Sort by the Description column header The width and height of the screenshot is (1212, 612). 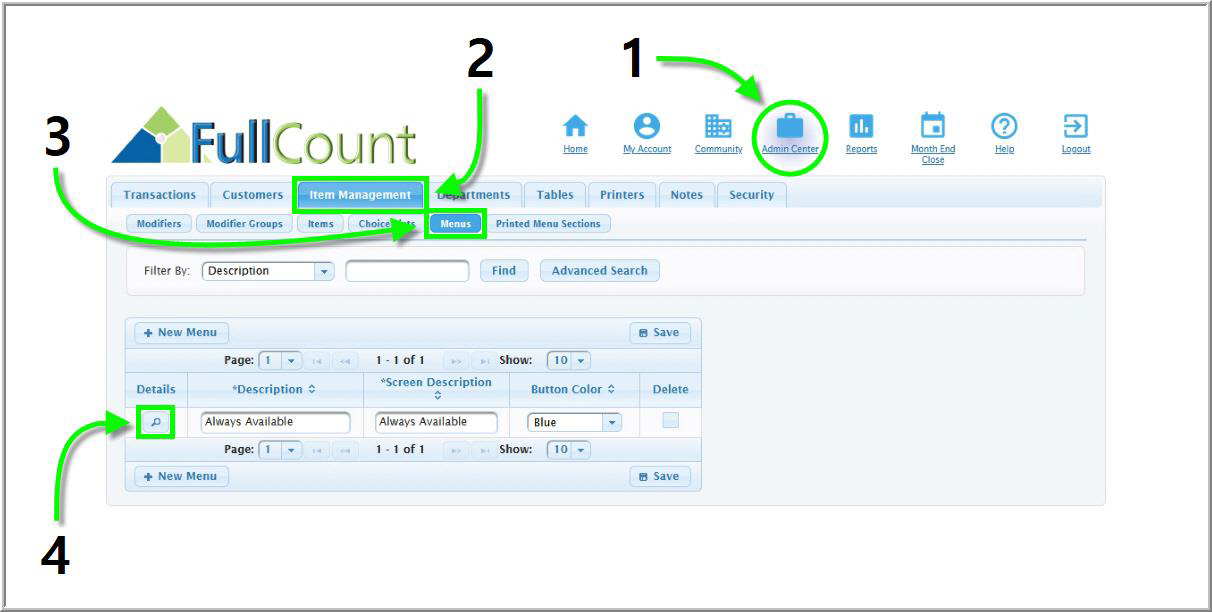(274, 389)
